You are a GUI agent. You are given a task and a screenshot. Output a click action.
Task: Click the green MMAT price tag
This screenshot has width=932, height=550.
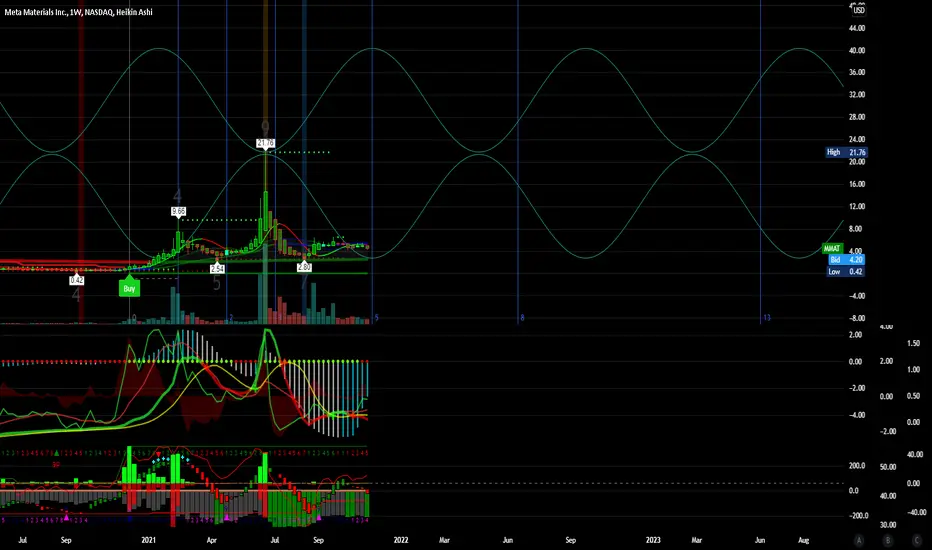(832, 247)
